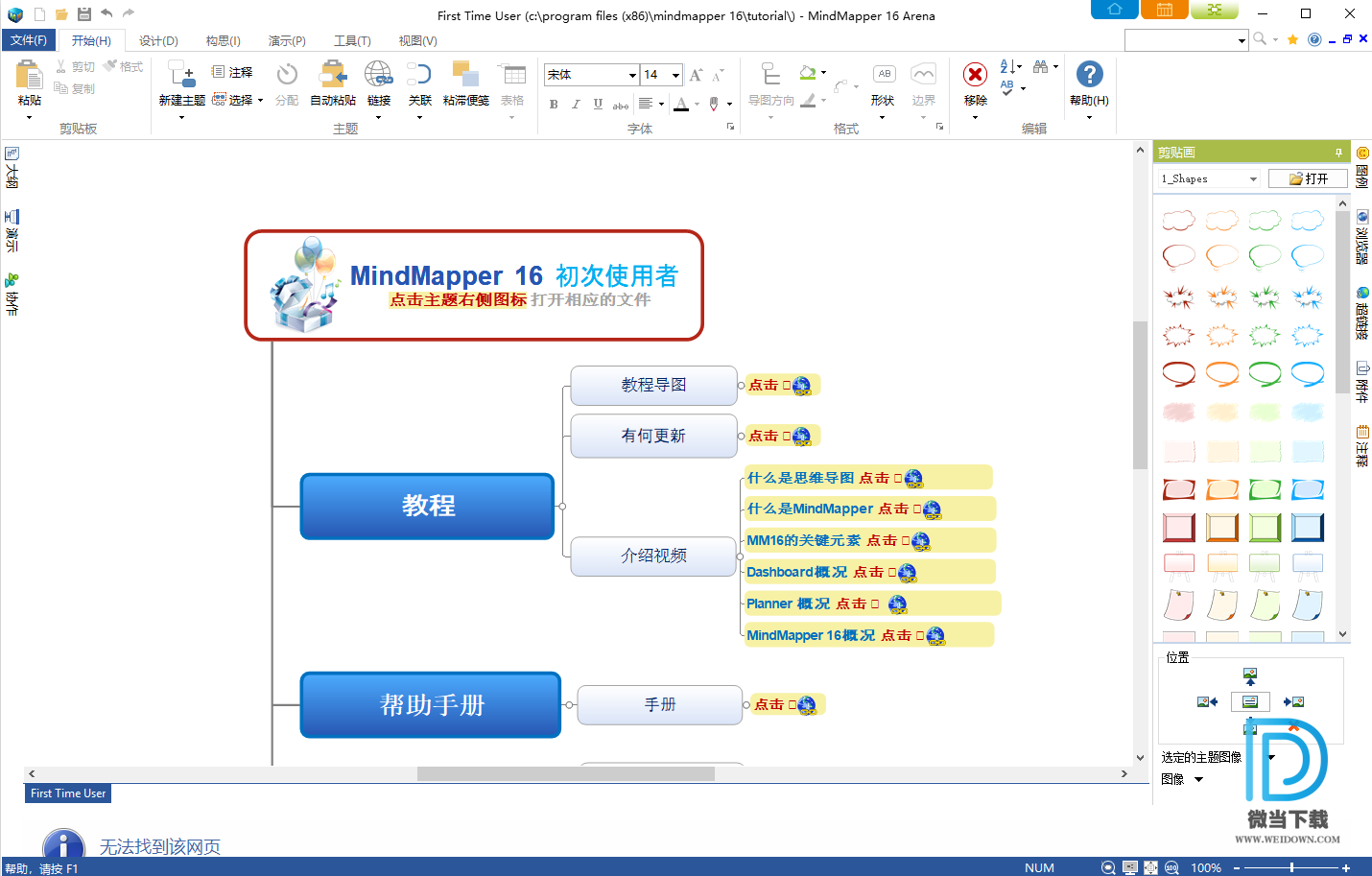
Task: Select the 帮助手册 main topic
Action: tap(431, 705)
